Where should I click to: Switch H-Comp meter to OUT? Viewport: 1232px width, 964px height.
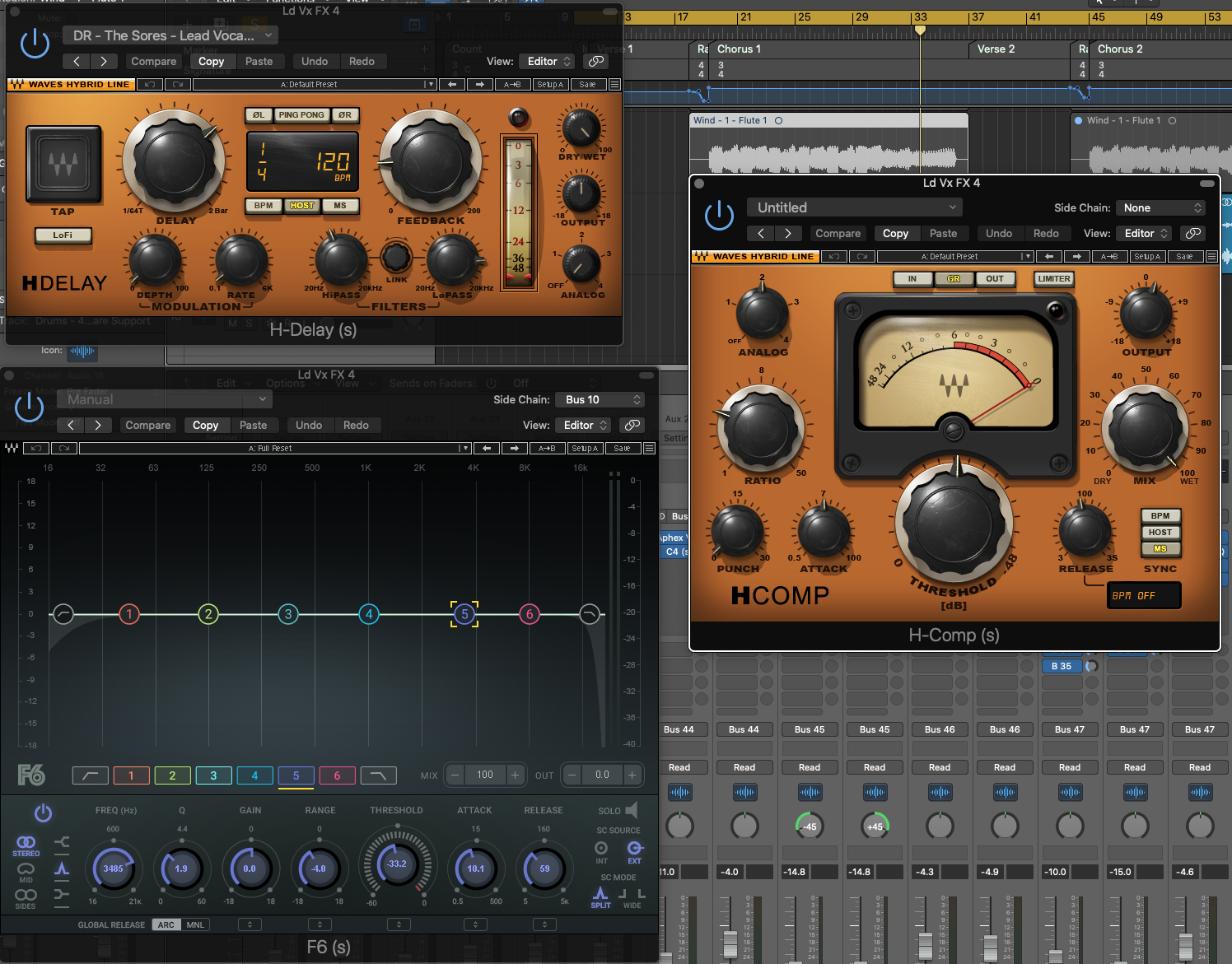click(995, 279)
